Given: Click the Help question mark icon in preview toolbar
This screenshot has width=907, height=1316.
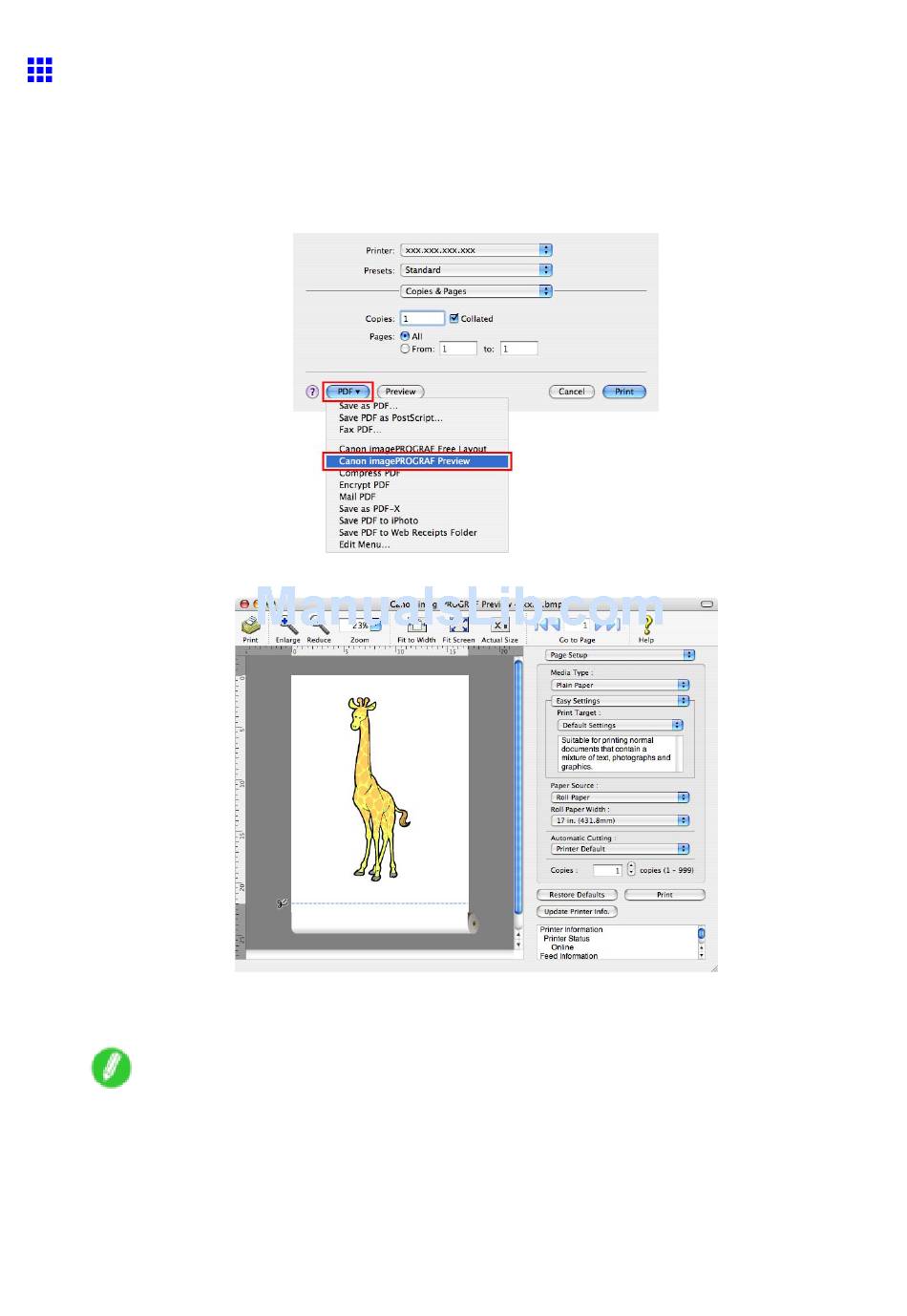Looking at the screenshot, I should pyautogui.click(x=646, y=625).
